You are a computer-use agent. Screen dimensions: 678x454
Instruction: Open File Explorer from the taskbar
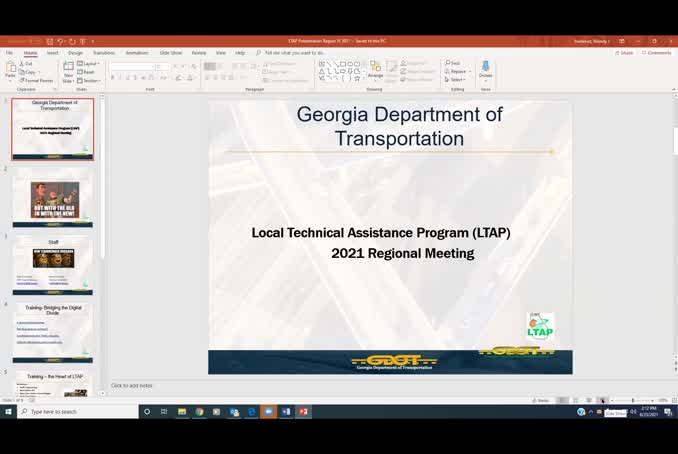pos(182,412)
